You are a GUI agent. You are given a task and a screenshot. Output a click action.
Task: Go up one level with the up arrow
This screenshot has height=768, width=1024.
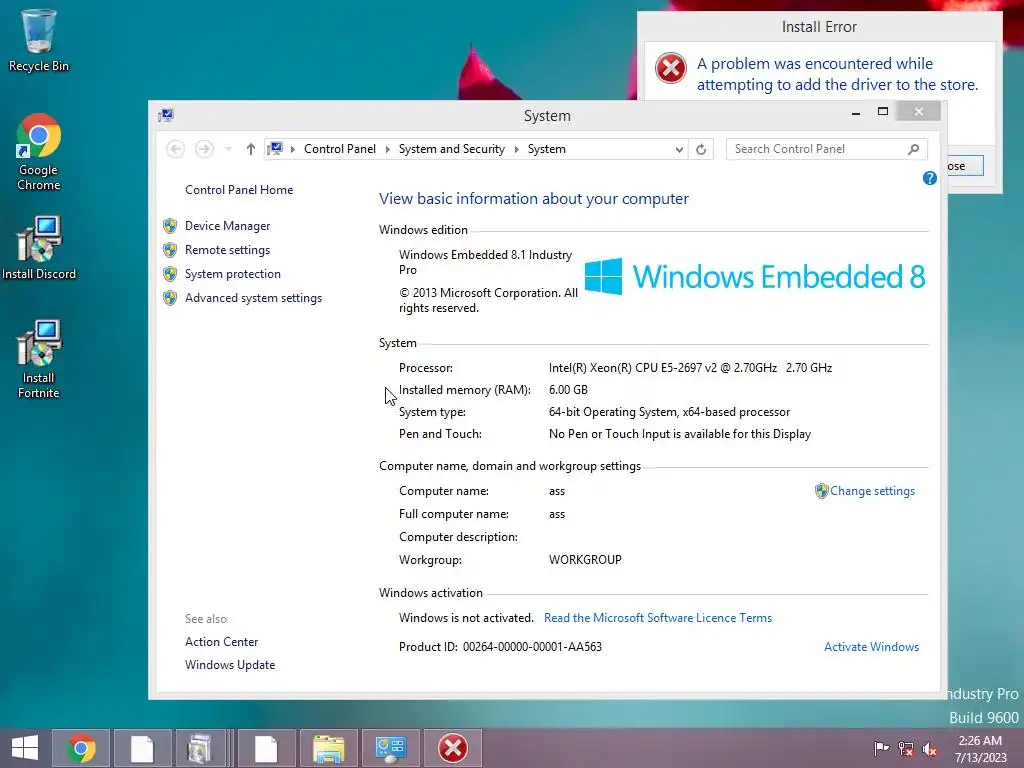point(250,149)
